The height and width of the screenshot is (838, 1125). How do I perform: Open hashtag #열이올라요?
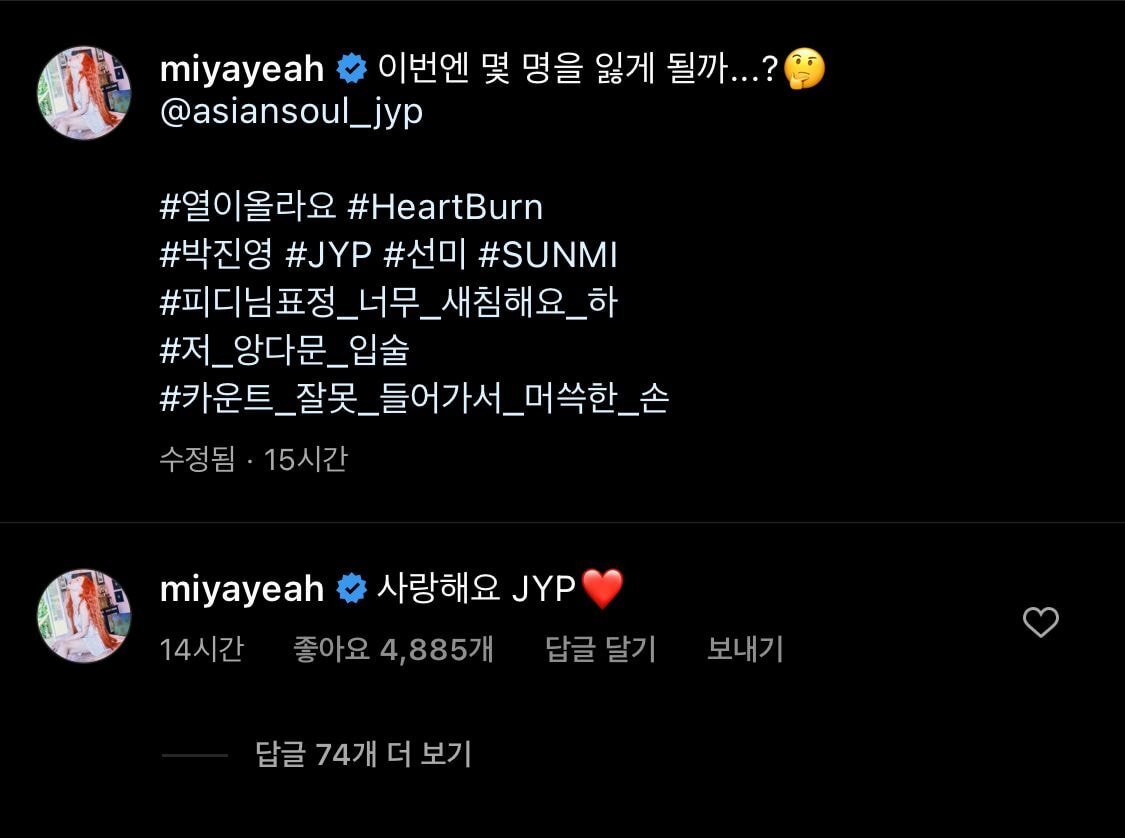pyautogui.click(x=248, y=207)
